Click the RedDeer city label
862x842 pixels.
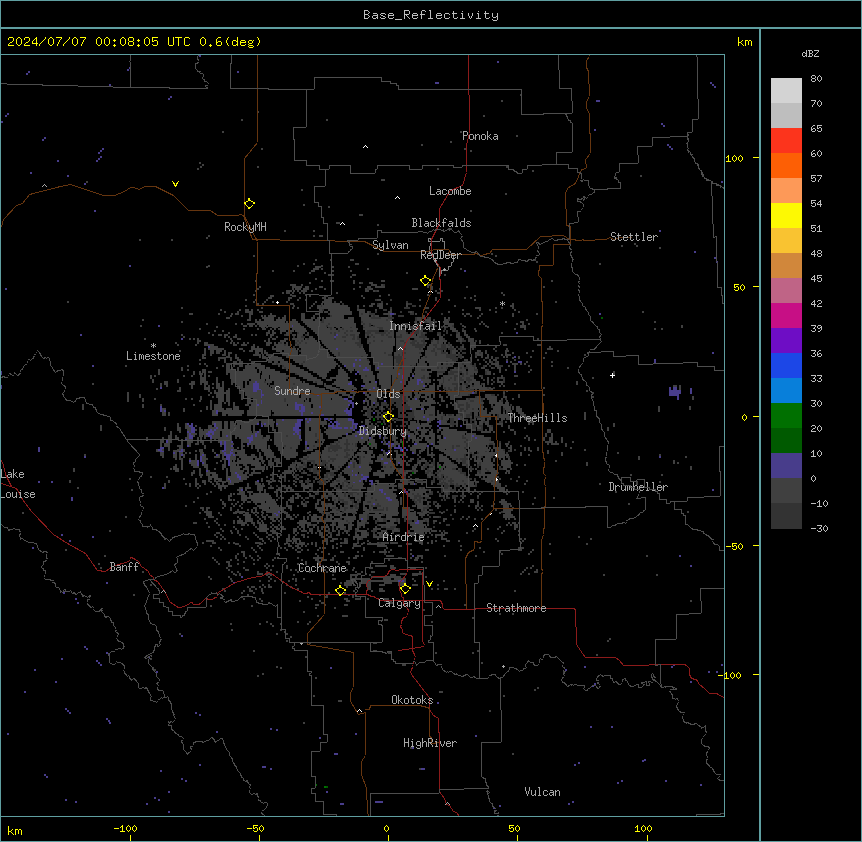(x=440, y=255)
